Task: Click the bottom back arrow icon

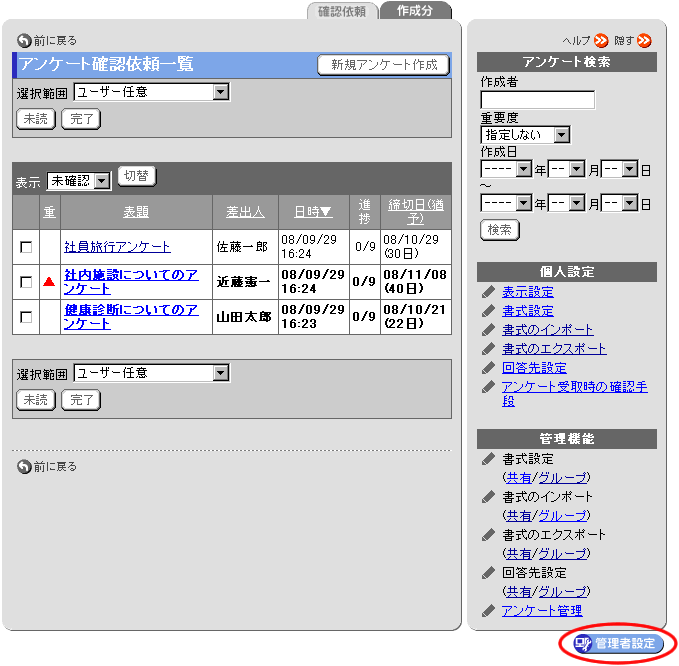Action: pos(24,467)
